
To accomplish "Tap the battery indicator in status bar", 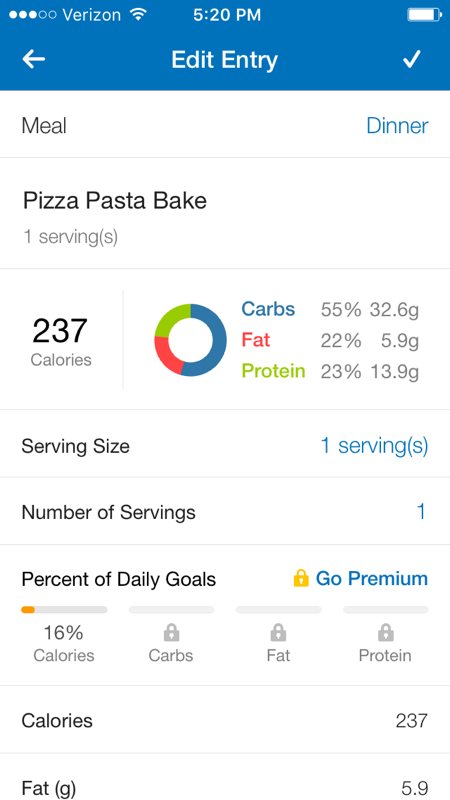I will pos(424,15).
